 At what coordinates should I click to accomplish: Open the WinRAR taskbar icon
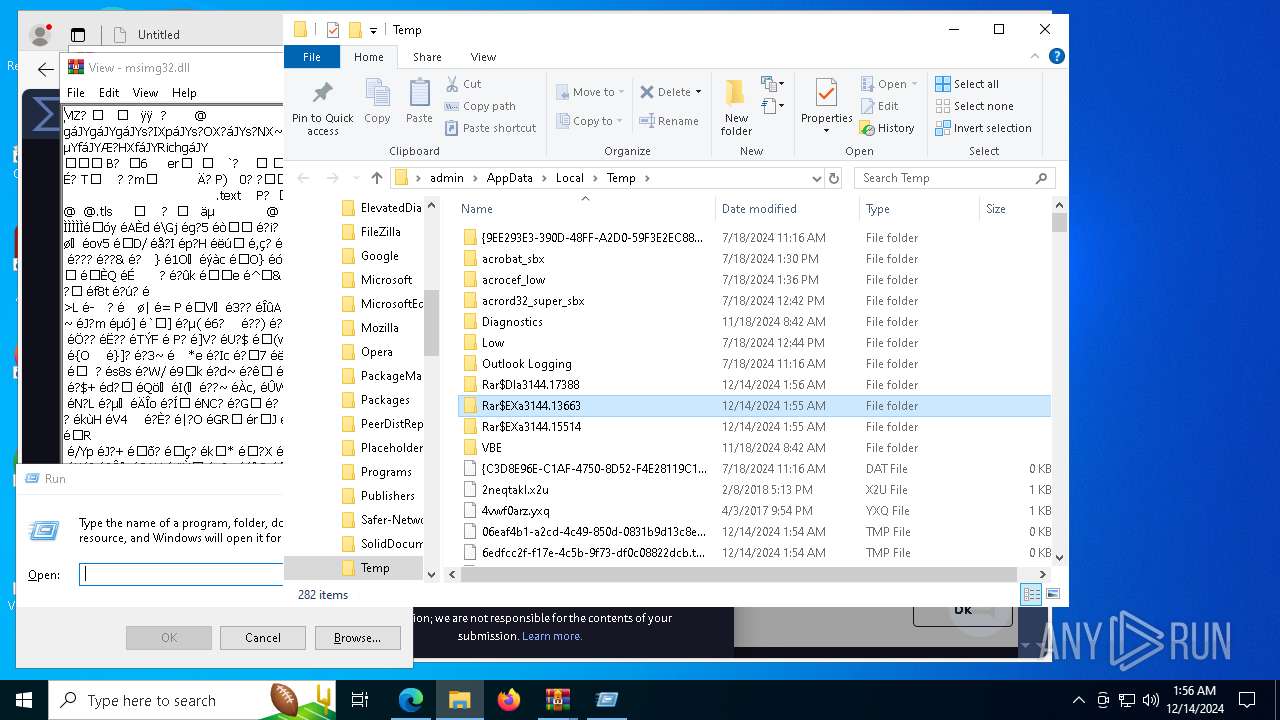pyautogui.click(x=557, y=700)
